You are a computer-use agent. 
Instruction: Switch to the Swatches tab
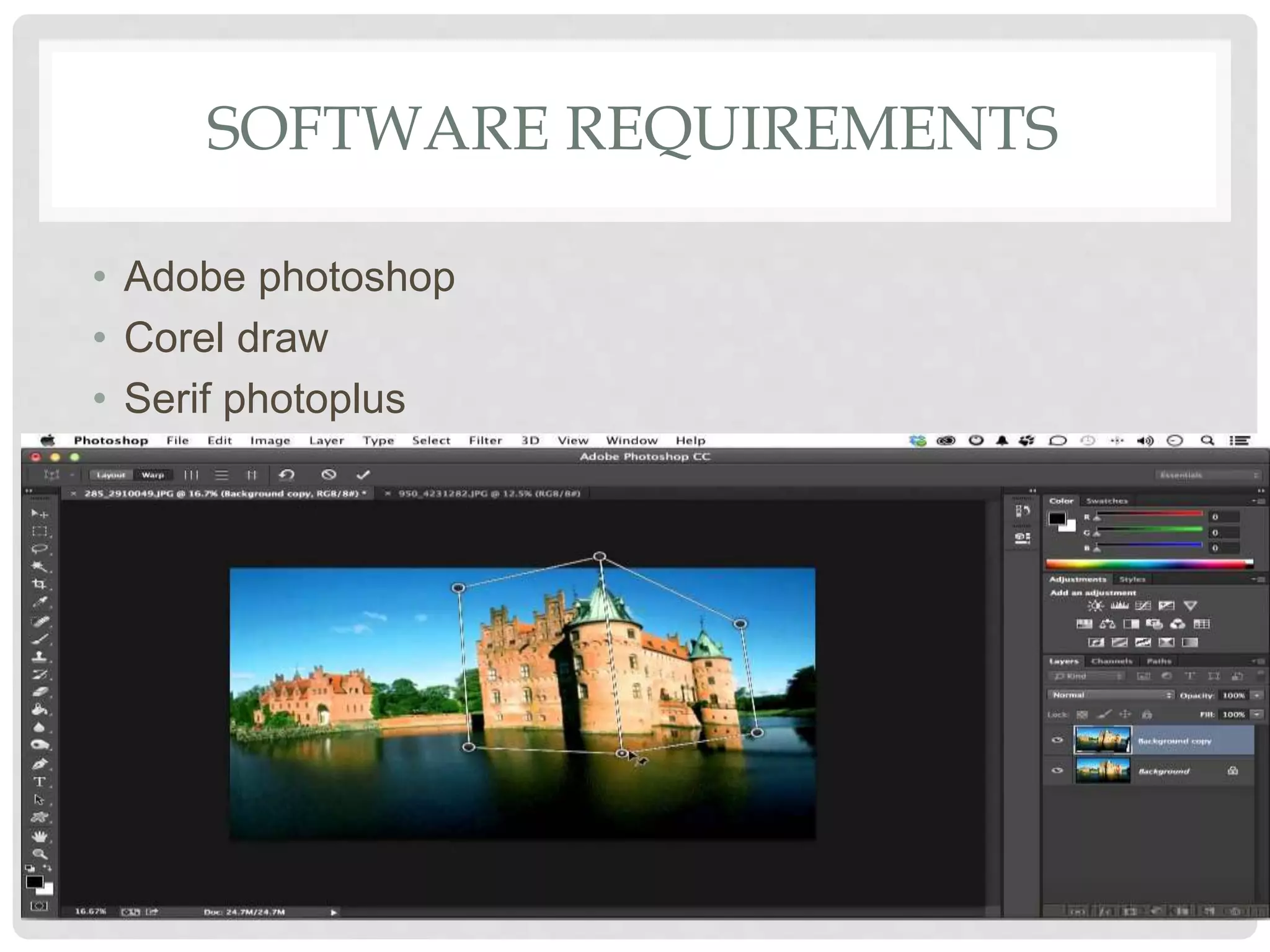[1107, 501]
